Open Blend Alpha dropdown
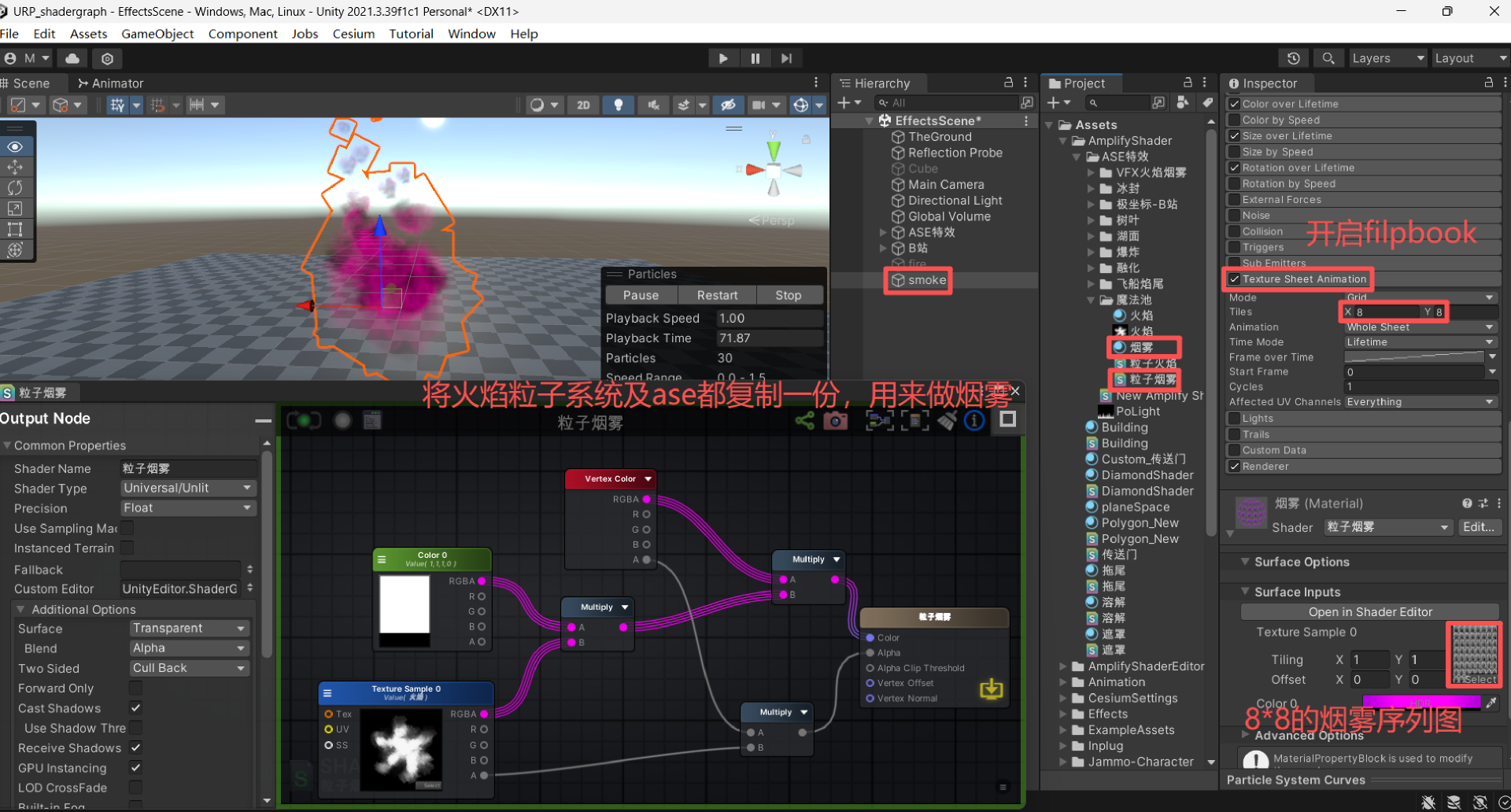This screenshot has height=812, width=1511. tap(190, 648)
